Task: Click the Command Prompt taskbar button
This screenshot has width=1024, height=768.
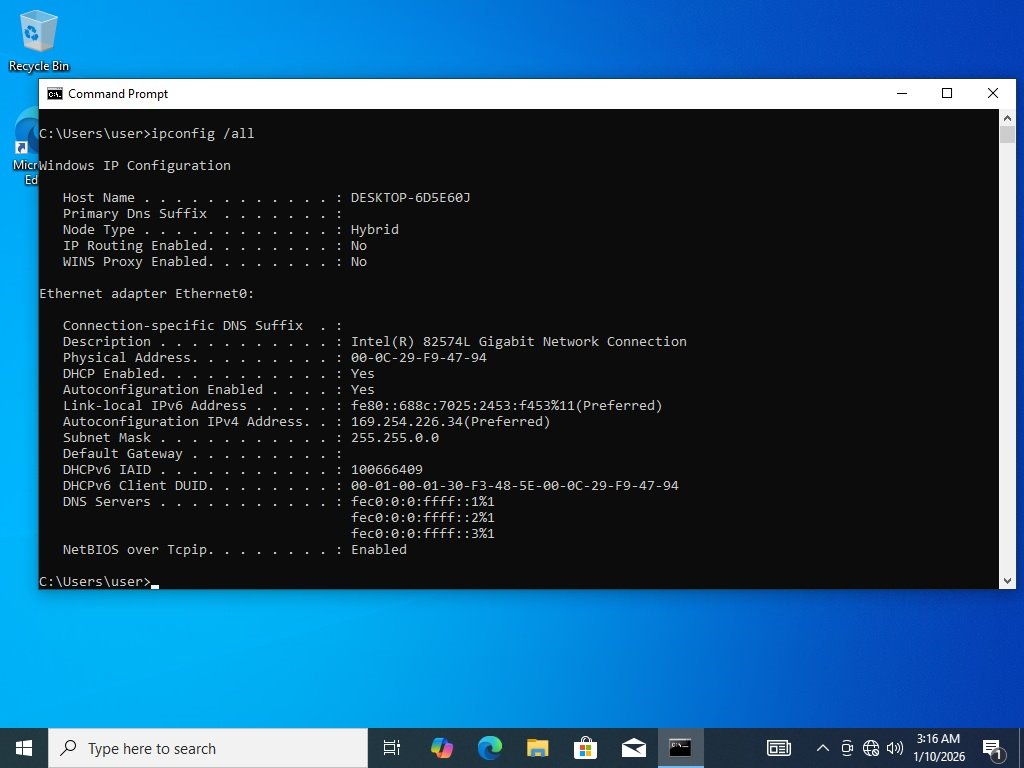Action: click(681, 748)
